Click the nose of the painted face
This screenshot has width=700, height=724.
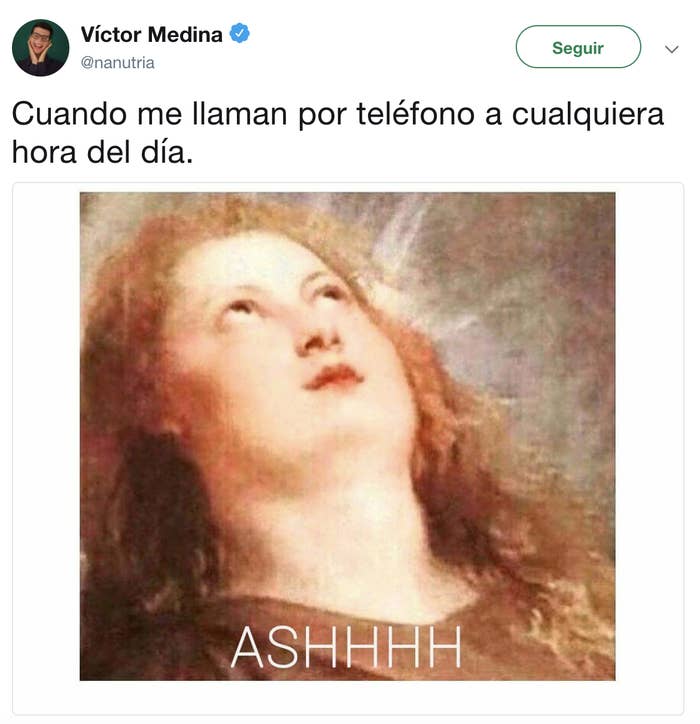320,339
